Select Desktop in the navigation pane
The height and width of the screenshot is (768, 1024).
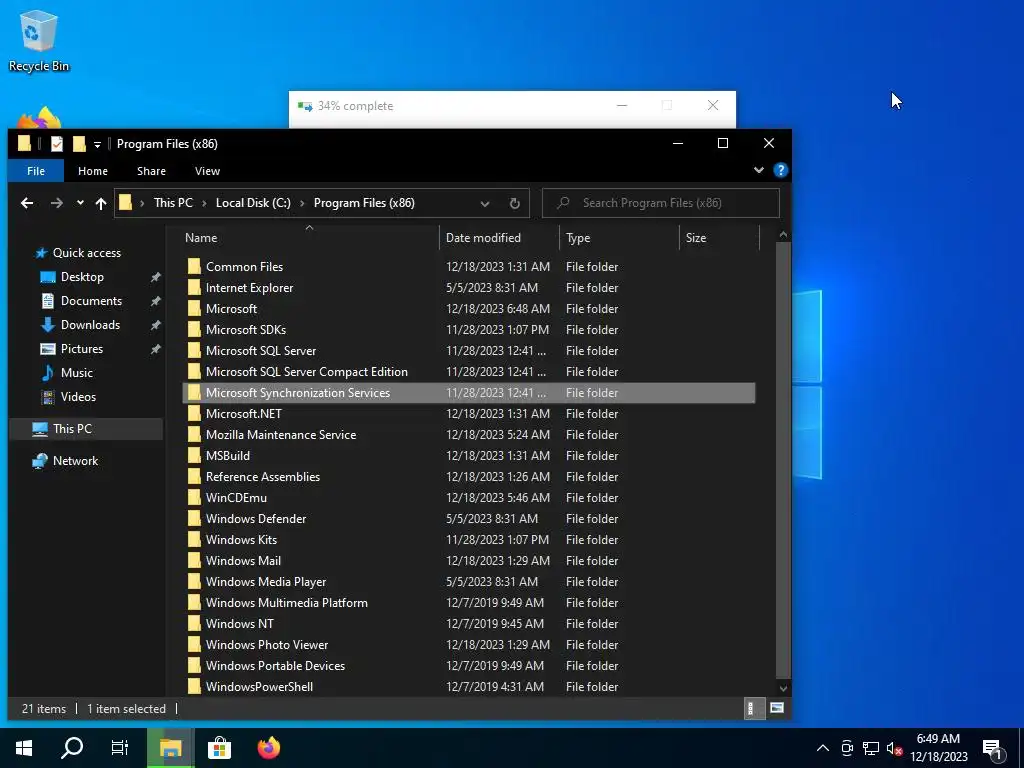coord(82,277)
